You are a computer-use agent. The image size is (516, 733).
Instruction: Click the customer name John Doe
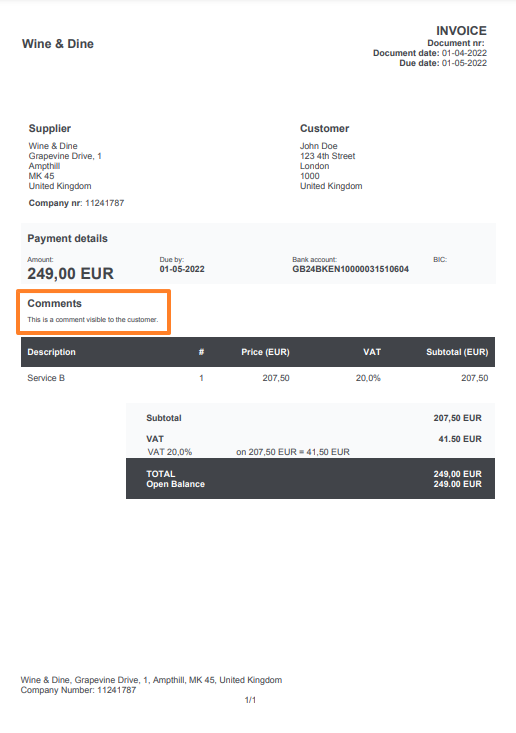[x=318, y=146]
